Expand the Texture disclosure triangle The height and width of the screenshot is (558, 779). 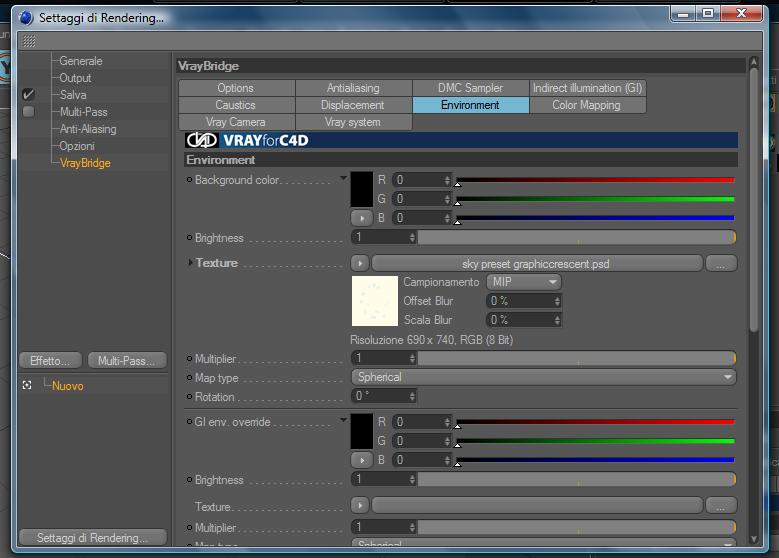pos(190,262)
